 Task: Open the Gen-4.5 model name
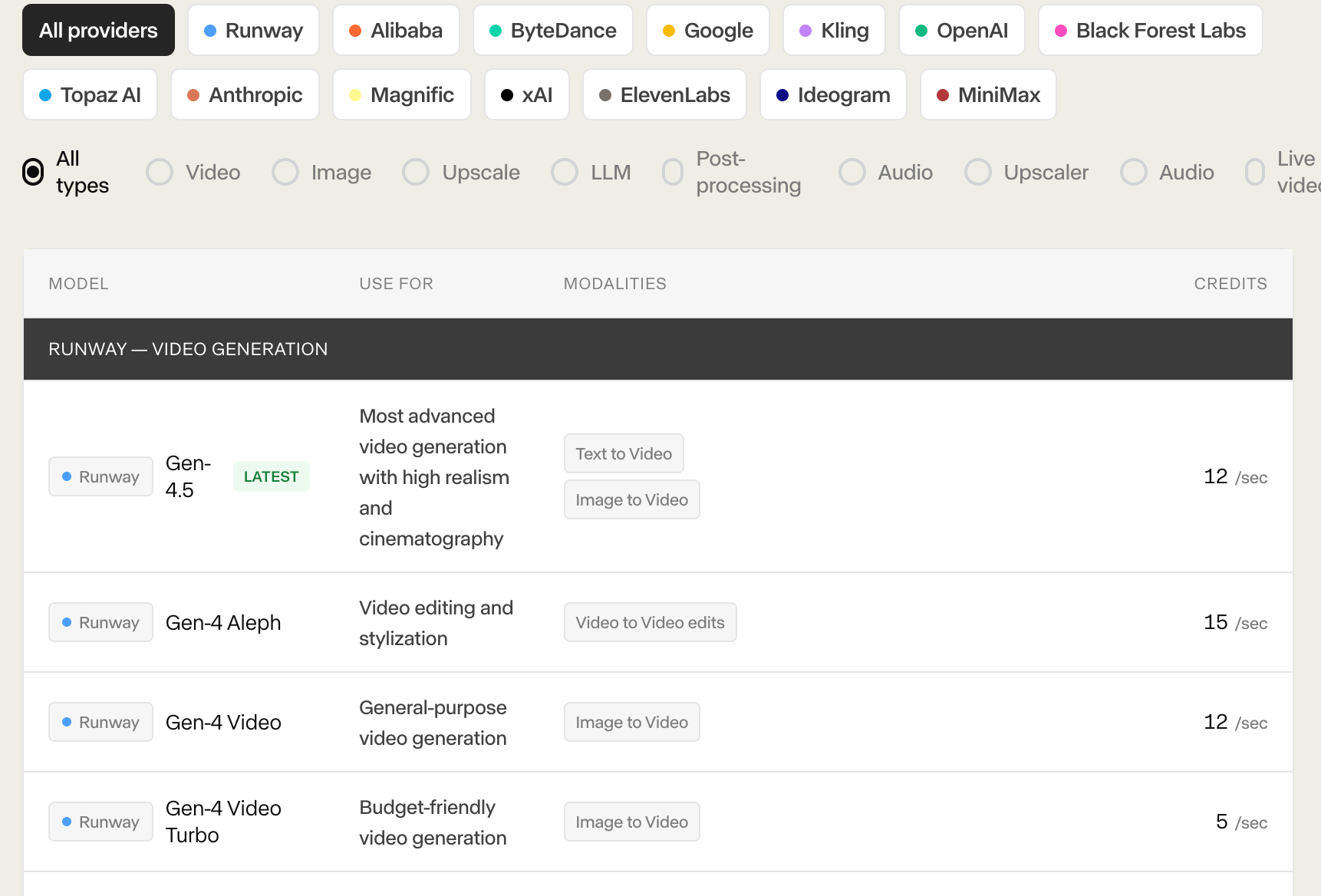pyautogui.click(x=188, y=476)
